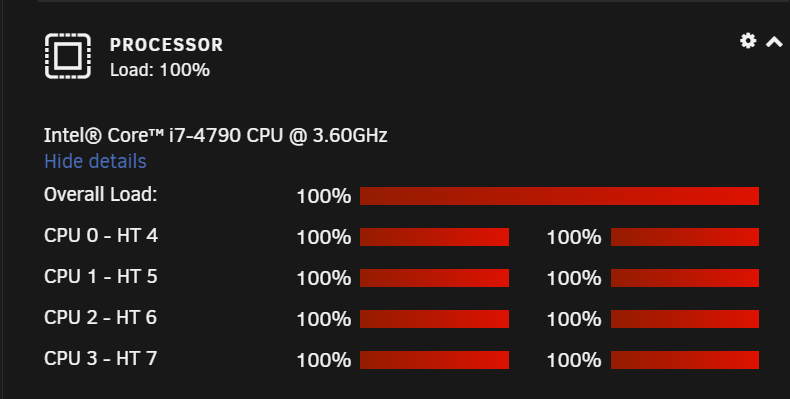Click the PROCESSOR section title
The width and height of the screenshot is (790, 399).
(x=166, y=45)
